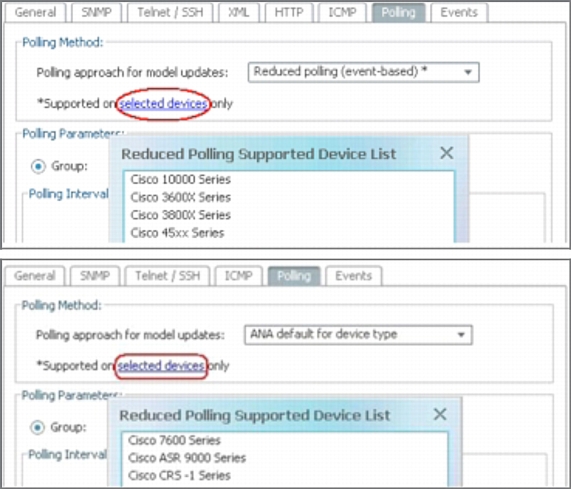Open the Telnet / SSH tab in lower panel

coord(167,276)
